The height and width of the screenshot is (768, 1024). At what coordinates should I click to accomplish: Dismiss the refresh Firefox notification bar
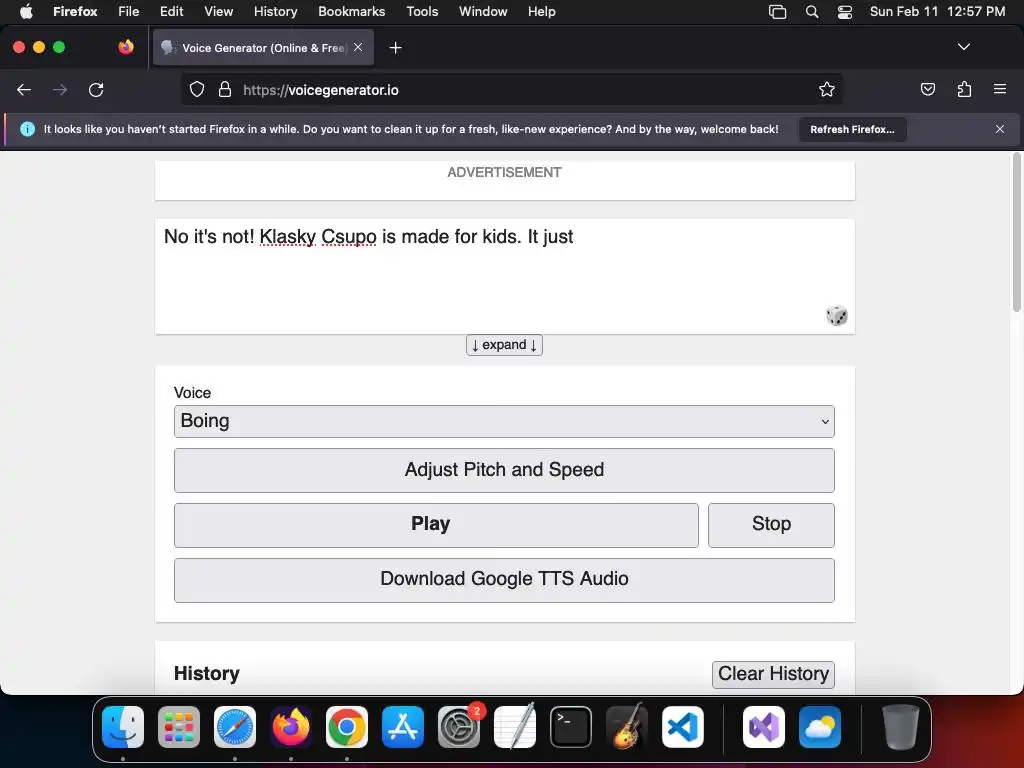point(1000,129)
